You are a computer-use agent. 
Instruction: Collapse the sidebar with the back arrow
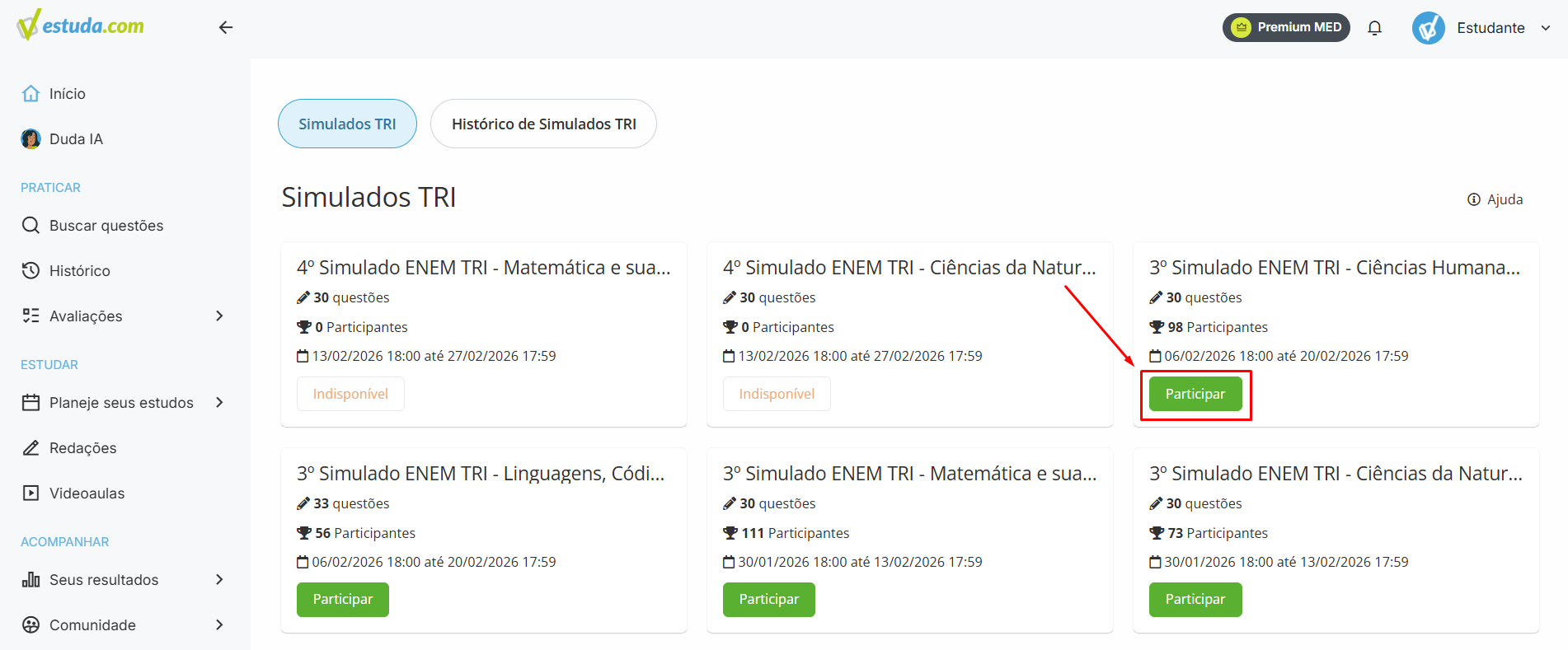[x=226, y=27]
